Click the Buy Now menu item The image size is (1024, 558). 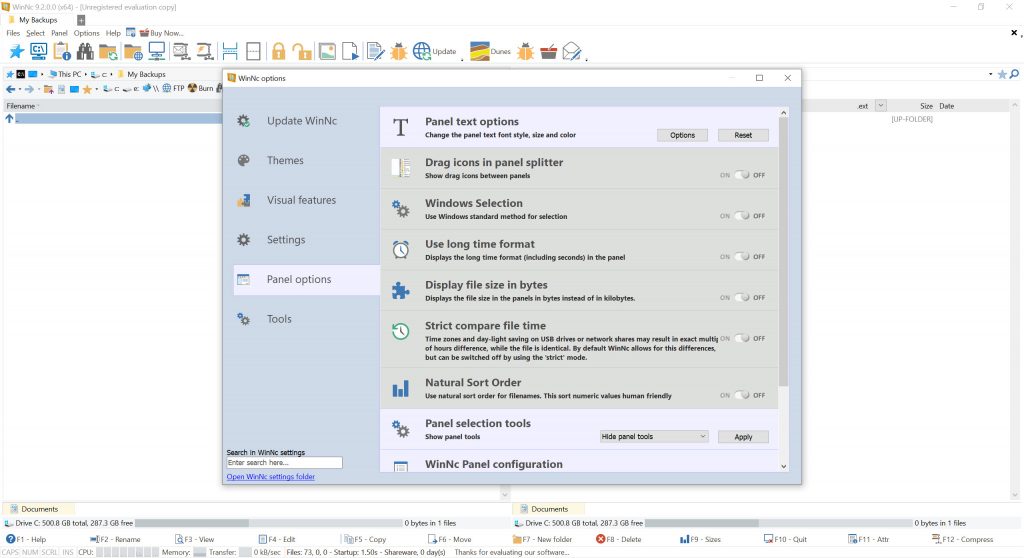click(x=162, y=33)
